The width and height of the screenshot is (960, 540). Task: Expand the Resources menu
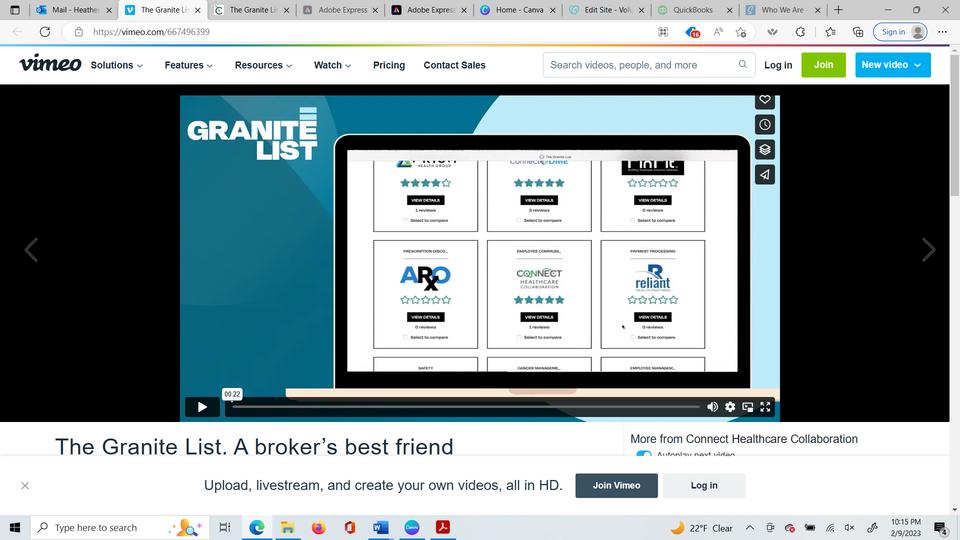click(263, 65)
